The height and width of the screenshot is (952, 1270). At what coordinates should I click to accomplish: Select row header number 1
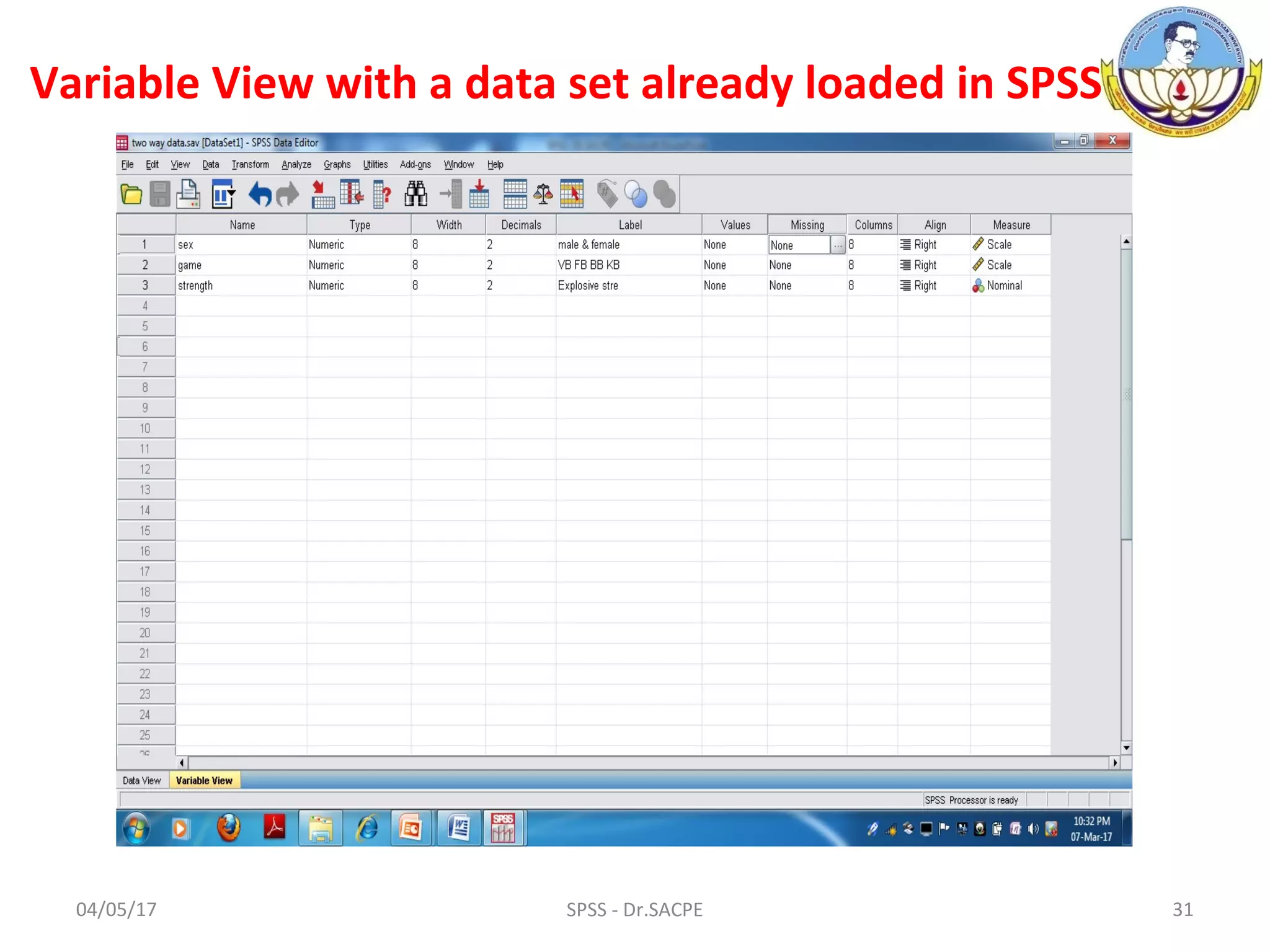pyautogui.click(x=146, y=244)
